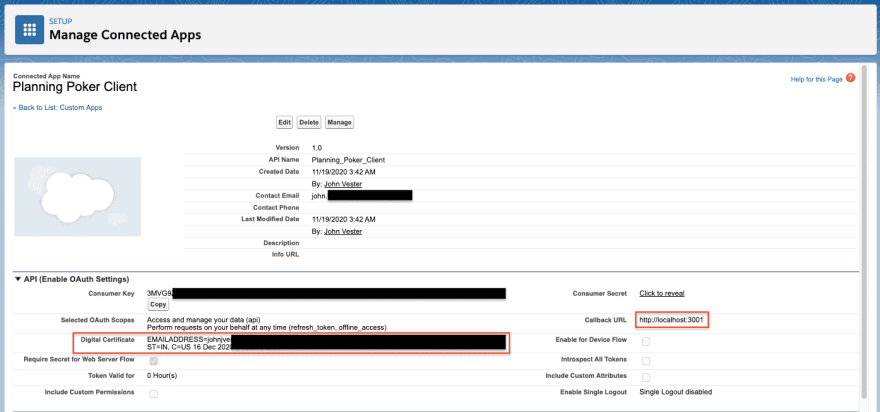This screenshot has width=880, height=412.
Task: Click the Contact Email label
Action: pyautogui.click(x=277, y=195)
